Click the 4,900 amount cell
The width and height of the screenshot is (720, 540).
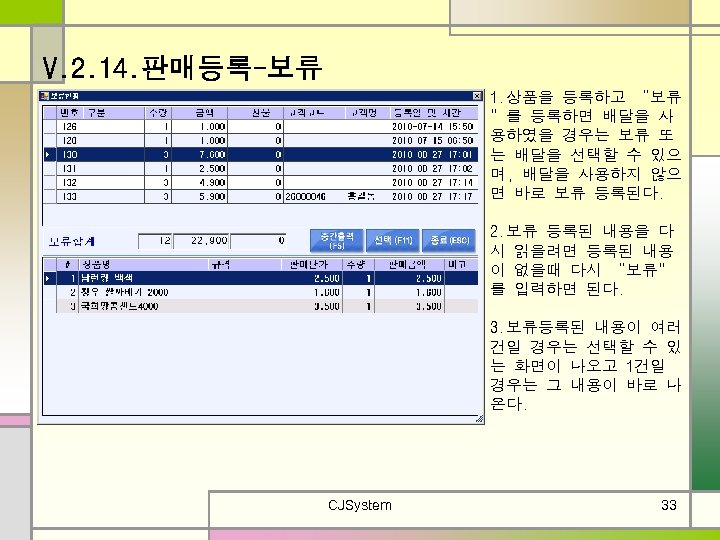tap(200, 183)
